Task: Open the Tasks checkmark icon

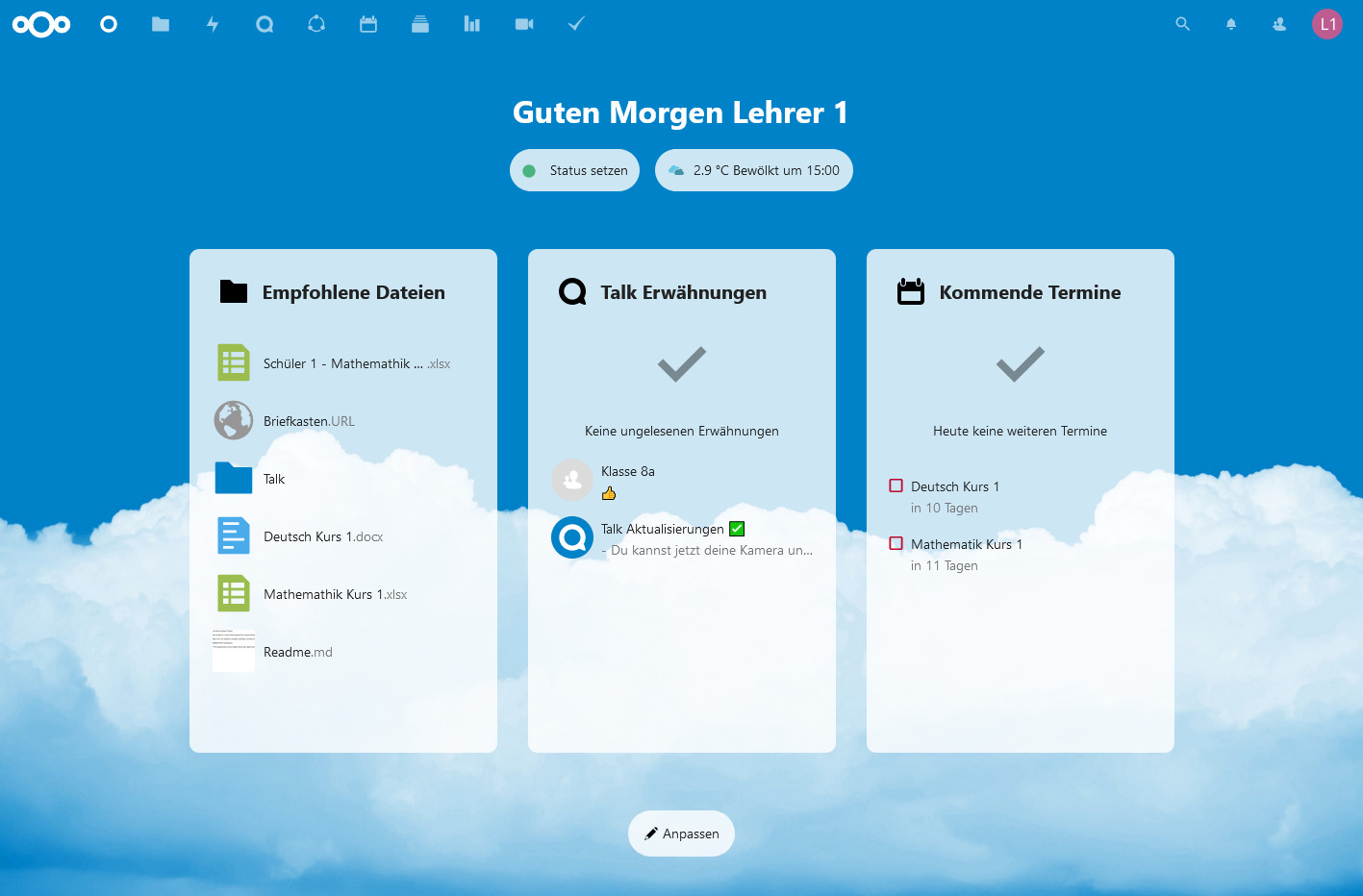Action: click(576, 24)
